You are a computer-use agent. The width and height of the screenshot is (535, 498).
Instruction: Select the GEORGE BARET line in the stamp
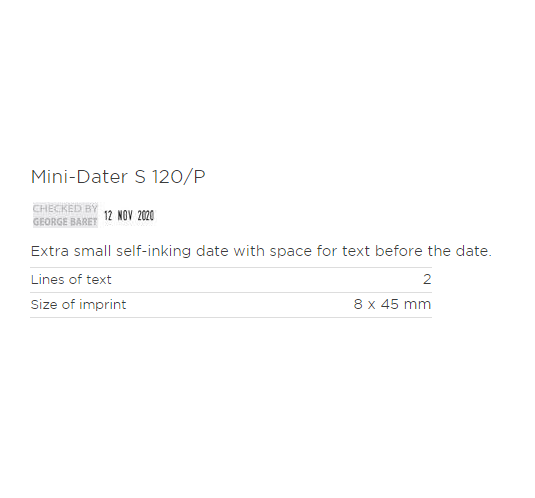click(x=65, y=222)
